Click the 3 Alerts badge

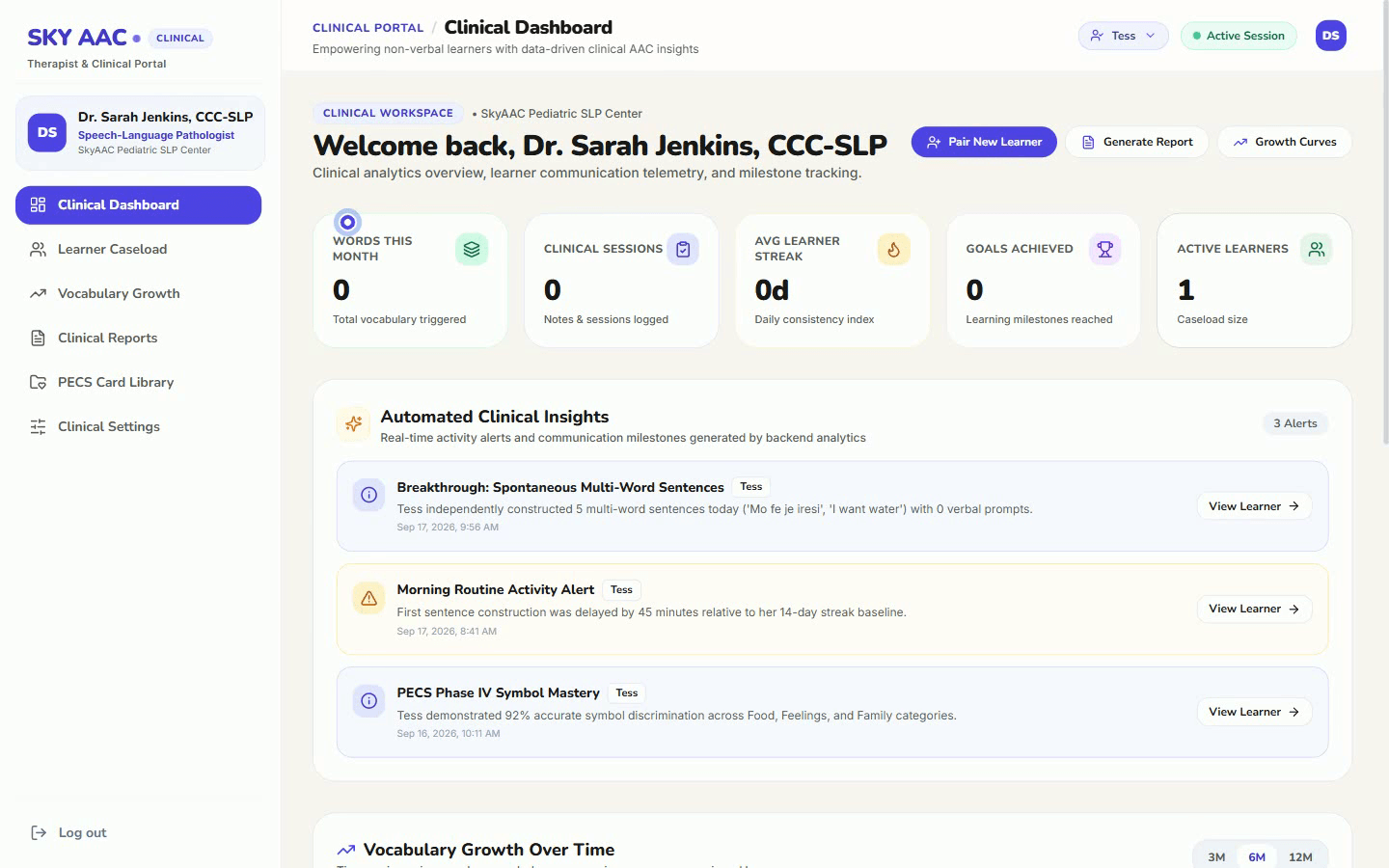1294,423
